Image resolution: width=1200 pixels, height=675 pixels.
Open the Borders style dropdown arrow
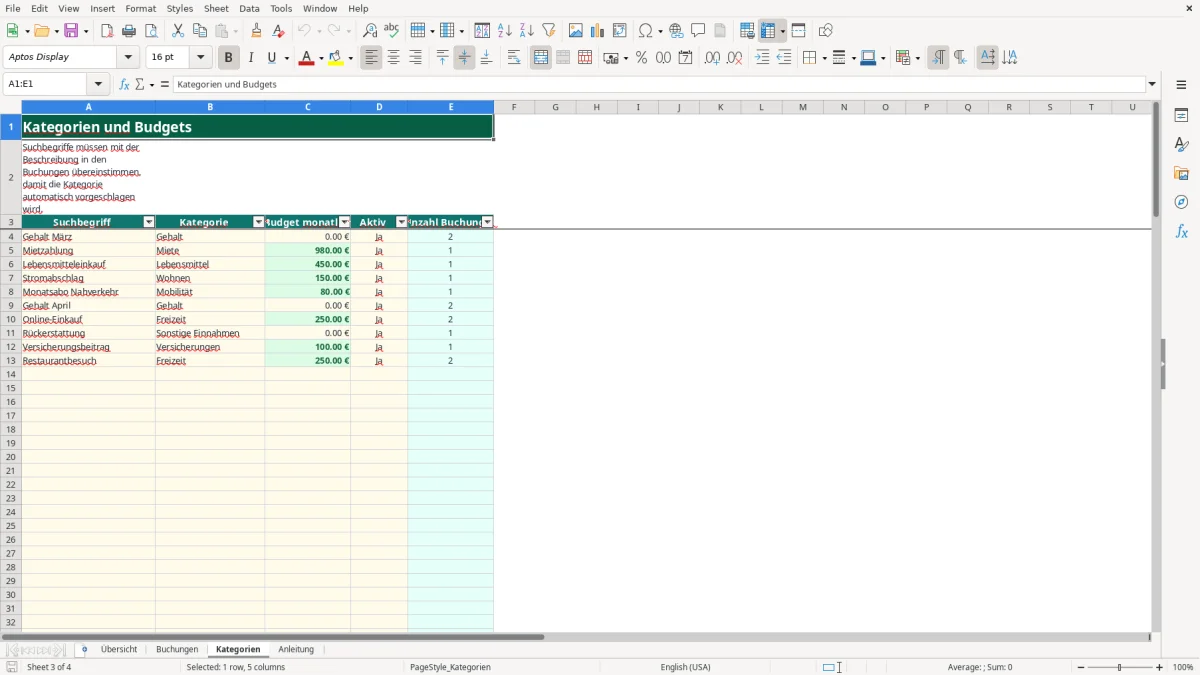(x=823, y=58)
